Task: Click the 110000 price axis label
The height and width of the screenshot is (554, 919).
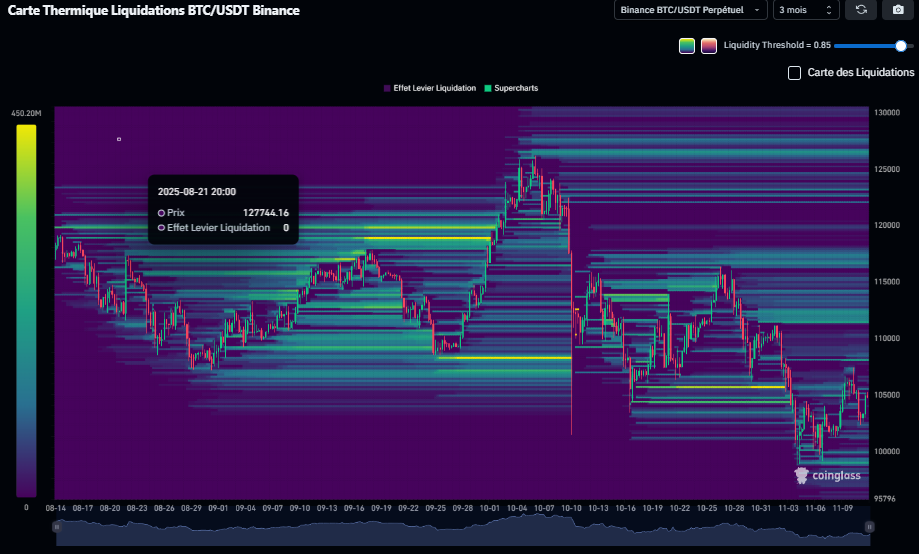Action: (887, 338)
